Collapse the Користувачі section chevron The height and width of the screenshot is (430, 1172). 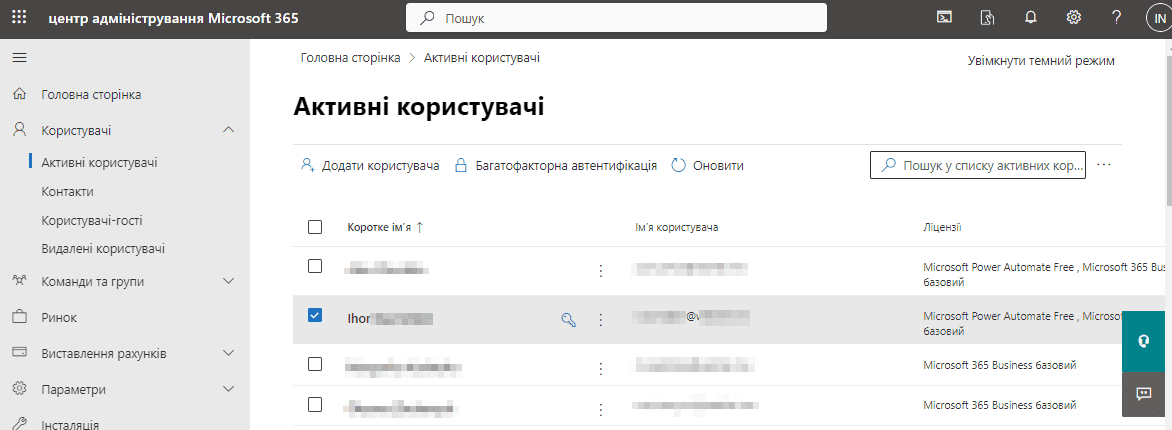[x=229, y=130]
